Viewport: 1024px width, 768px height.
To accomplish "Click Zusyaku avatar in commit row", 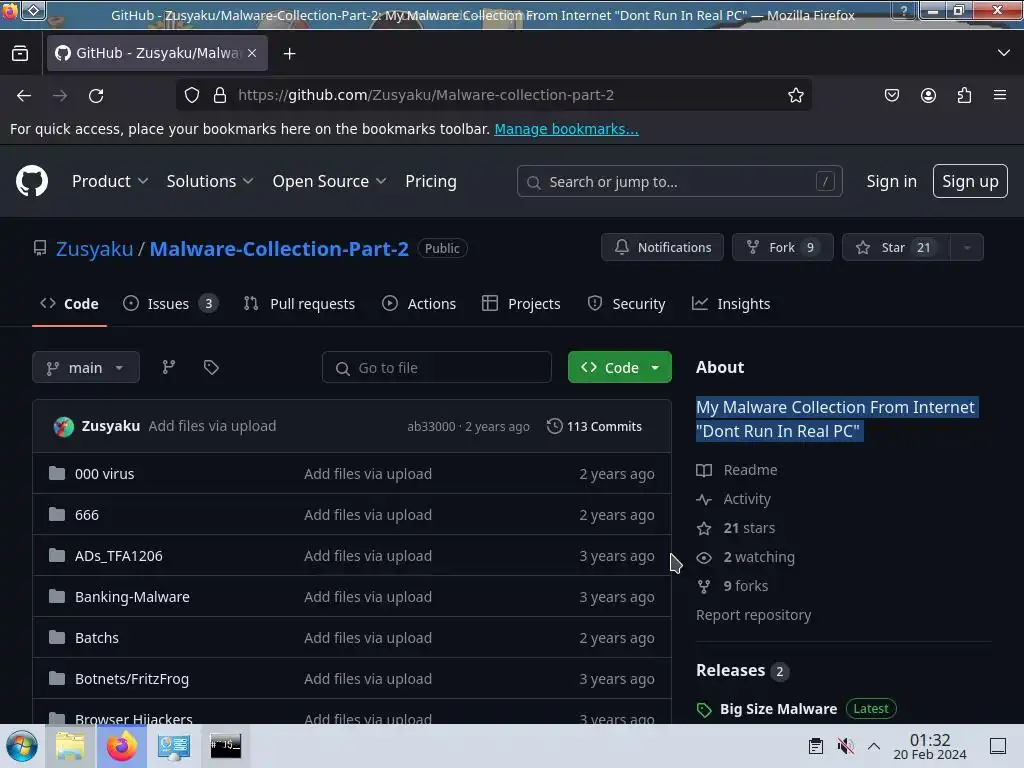I will pyautogui.click(x=63, y=426).
